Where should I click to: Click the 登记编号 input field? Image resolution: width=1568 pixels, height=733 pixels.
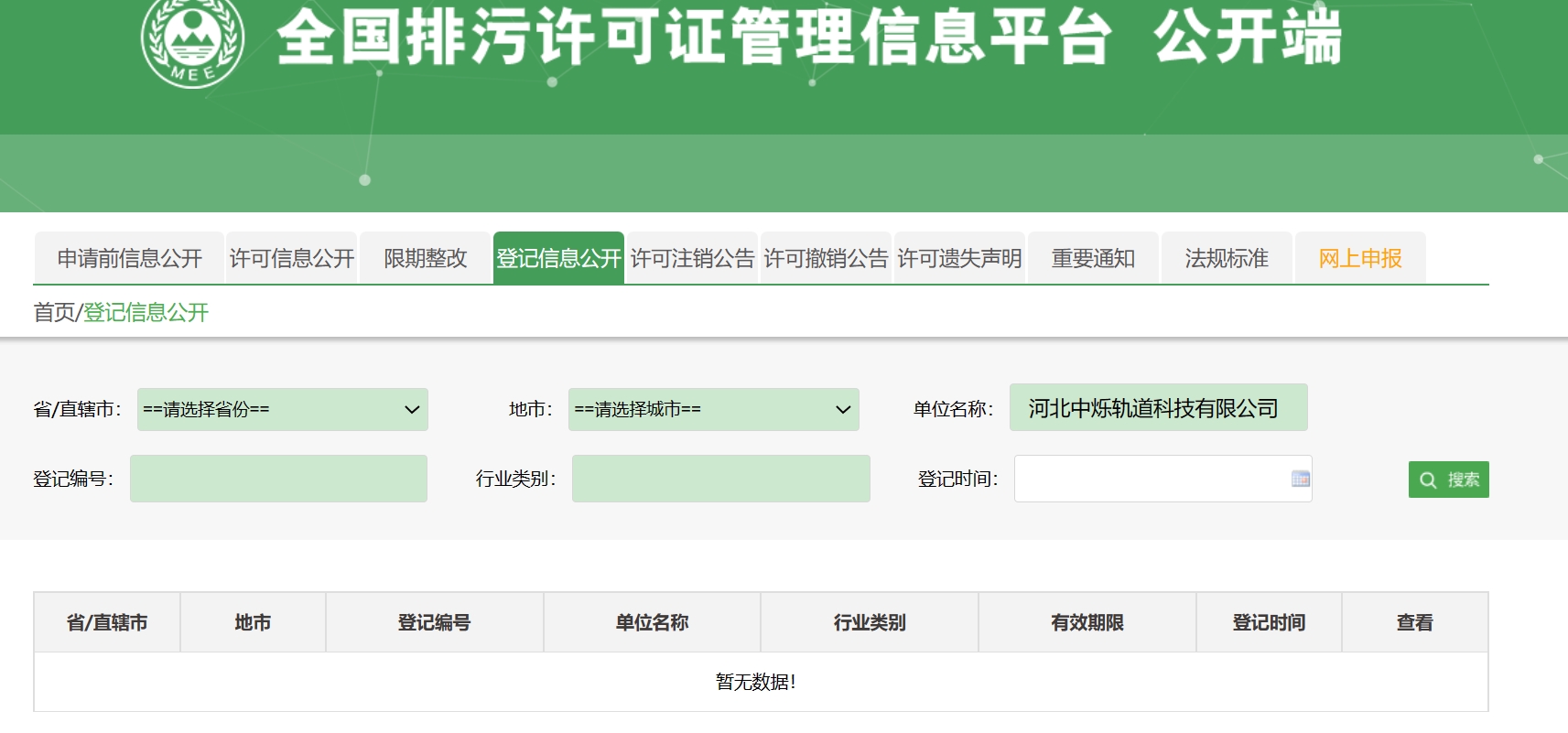point(278,479)
